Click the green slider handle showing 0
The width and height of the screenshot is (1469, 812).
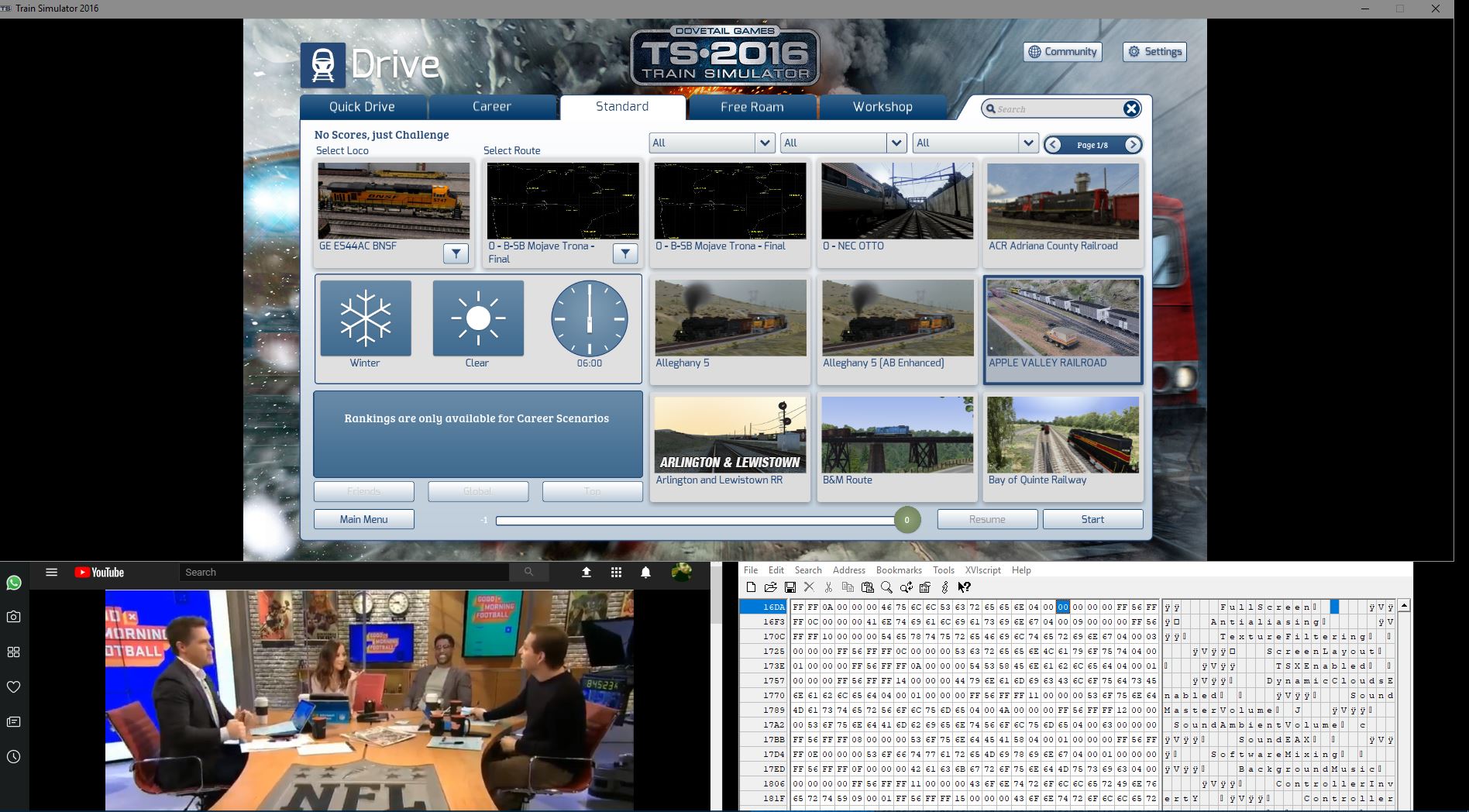(907, 520)
